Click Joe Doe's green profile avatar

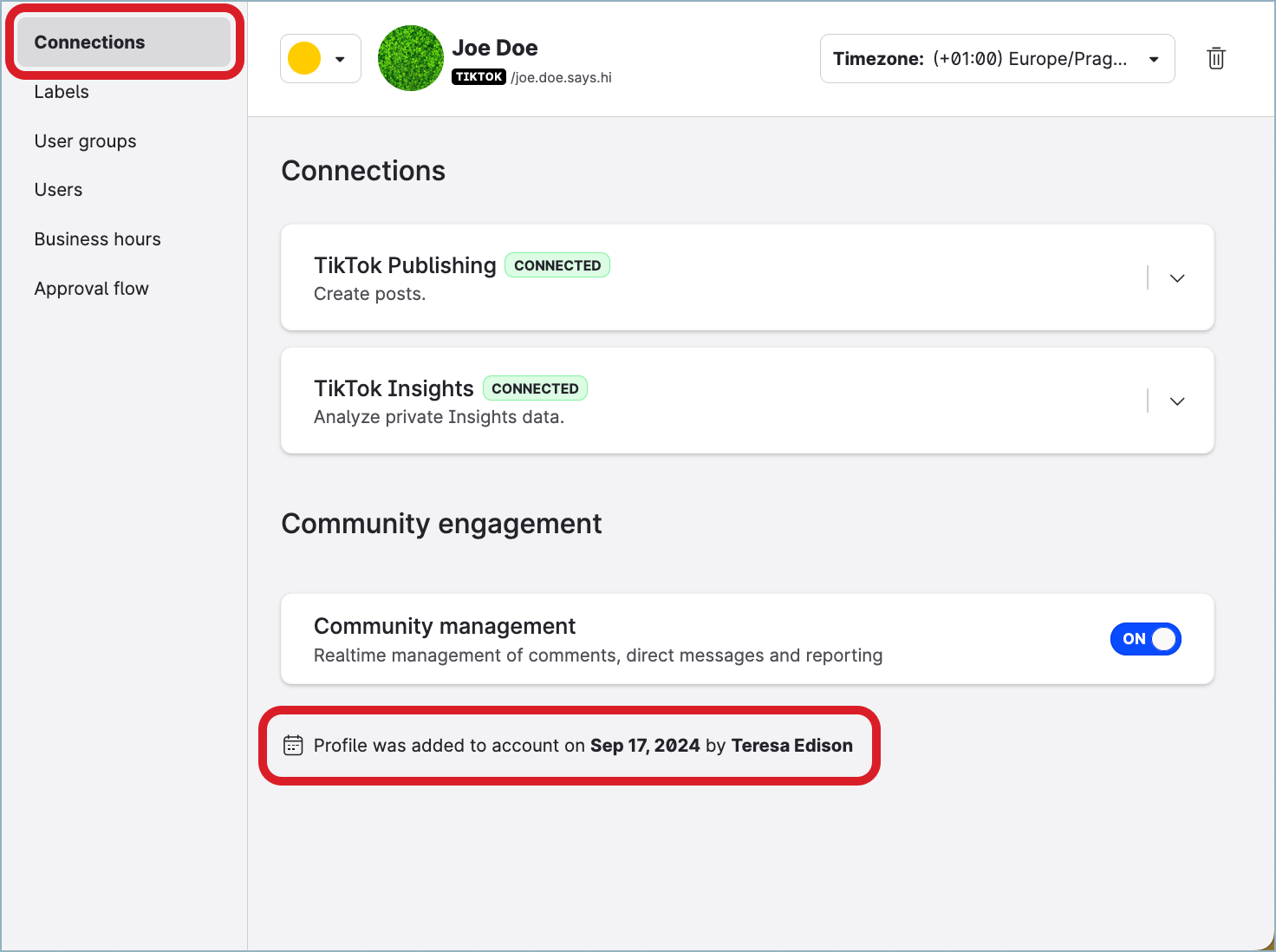[411, 58]
